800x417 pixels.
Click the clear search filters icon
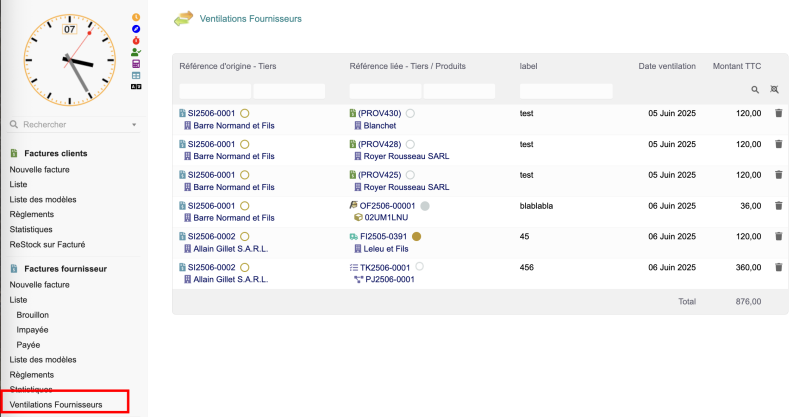point(774,90)
